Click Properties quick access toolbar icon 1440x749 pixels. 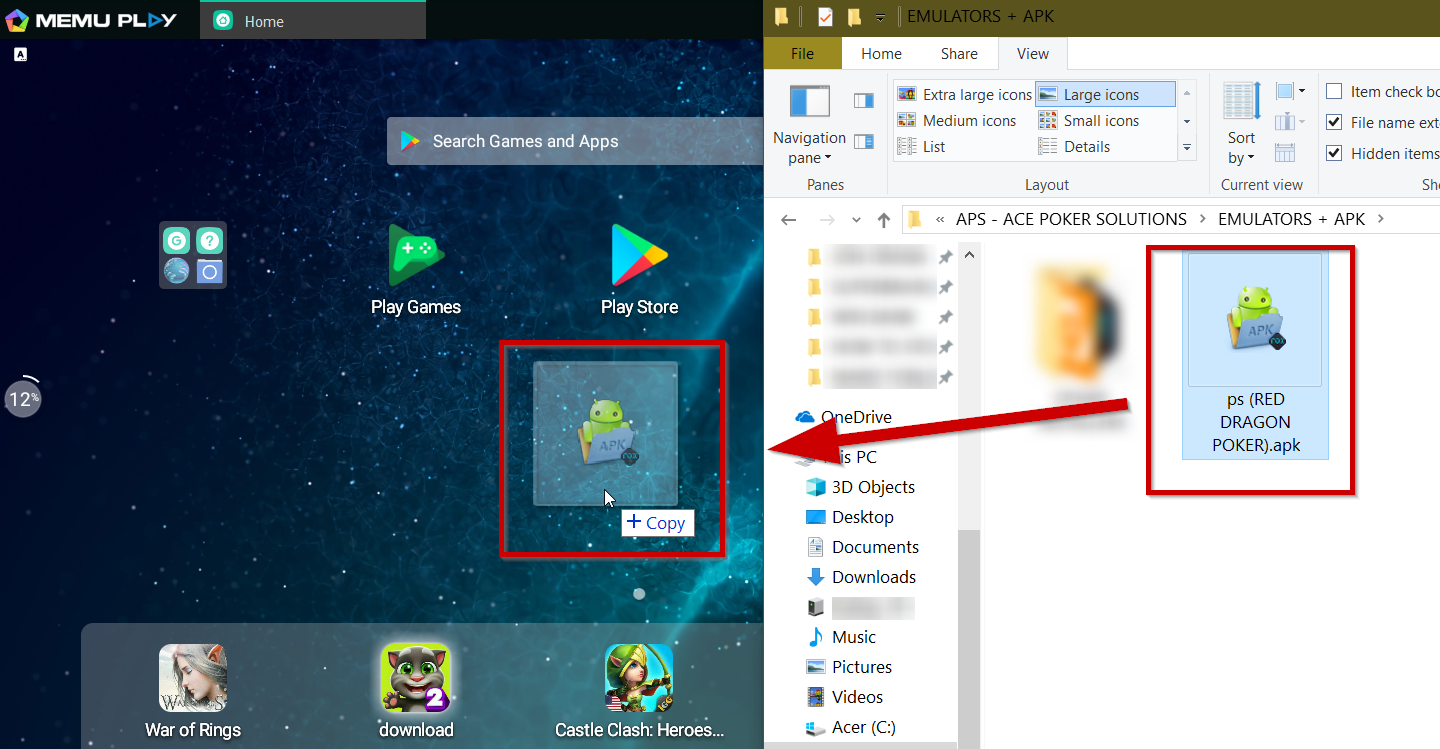coord(825,16)
